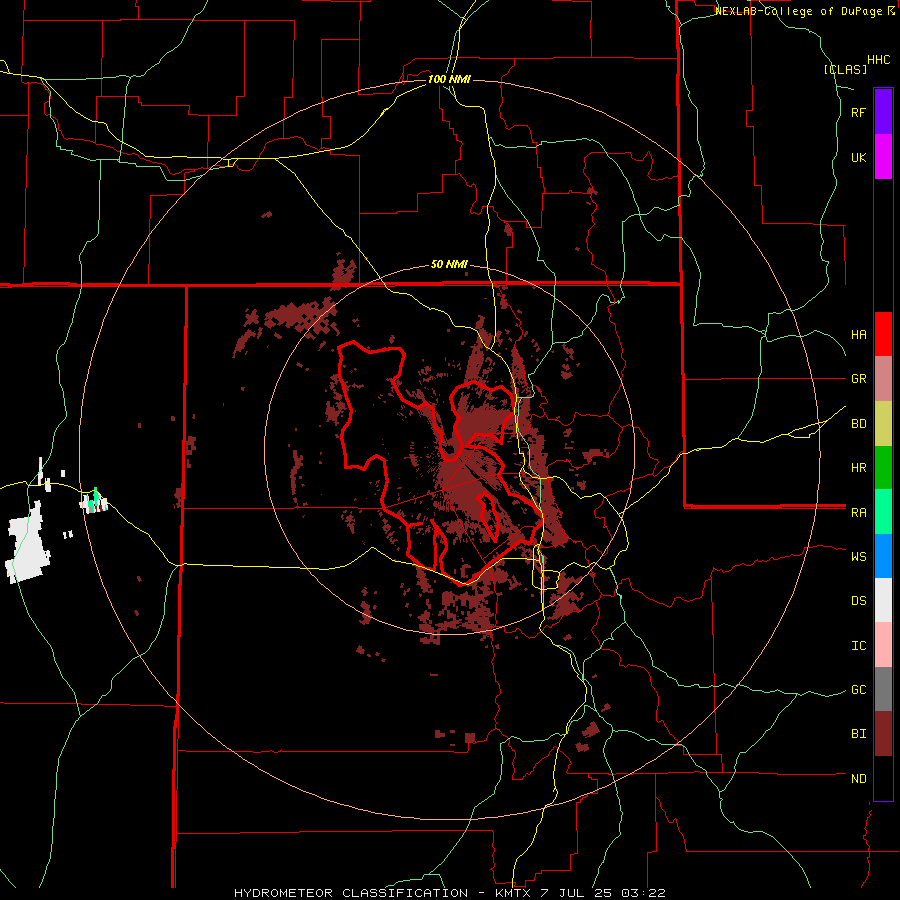Click the NEXLAB-College of DuPage credit text
The image size is (900, 900).
click(800, 11)
